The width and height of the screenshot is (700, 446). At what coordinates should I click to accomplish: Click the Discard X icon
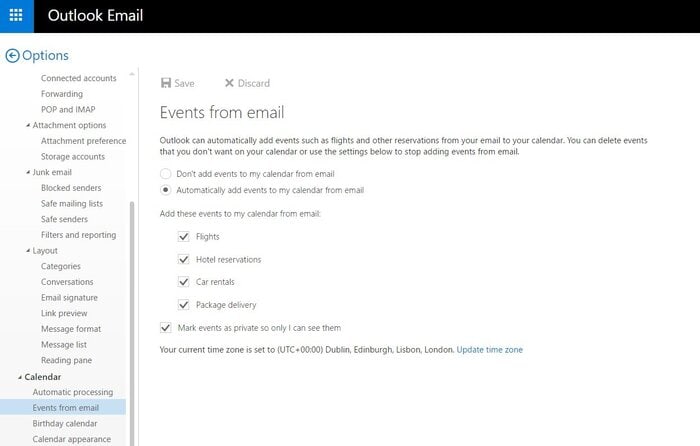point(229,83)
